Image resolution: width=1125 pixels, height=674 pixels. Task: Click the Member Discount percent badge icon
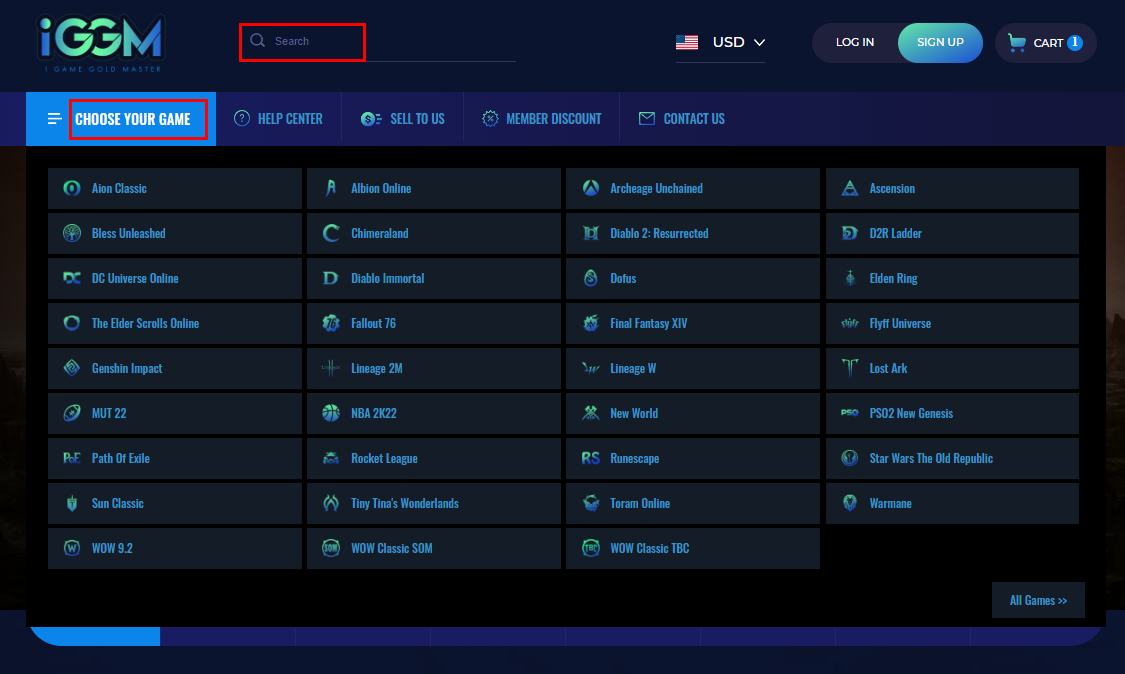(490, 118)
